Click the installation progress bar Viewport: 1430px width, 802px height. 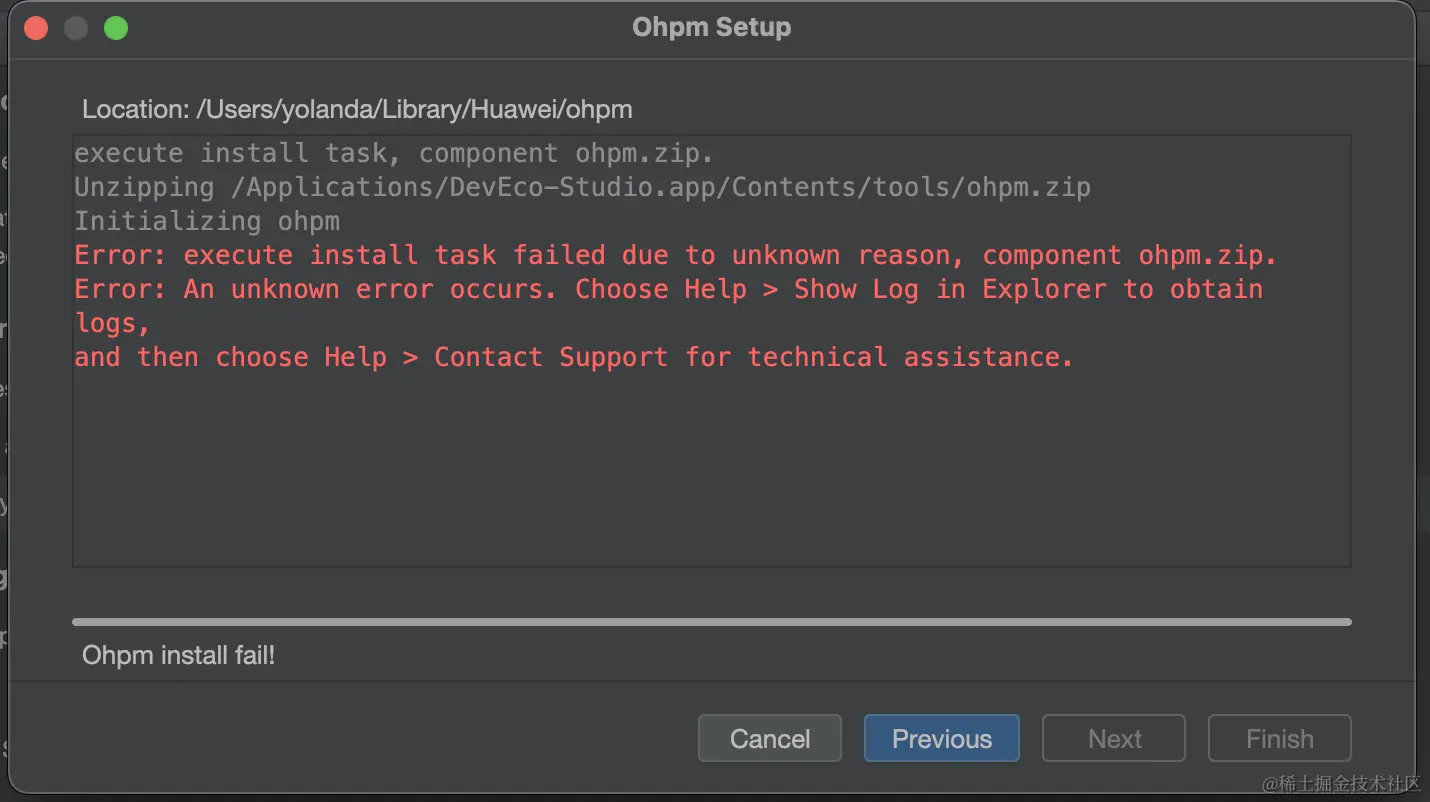click(711, 622)
